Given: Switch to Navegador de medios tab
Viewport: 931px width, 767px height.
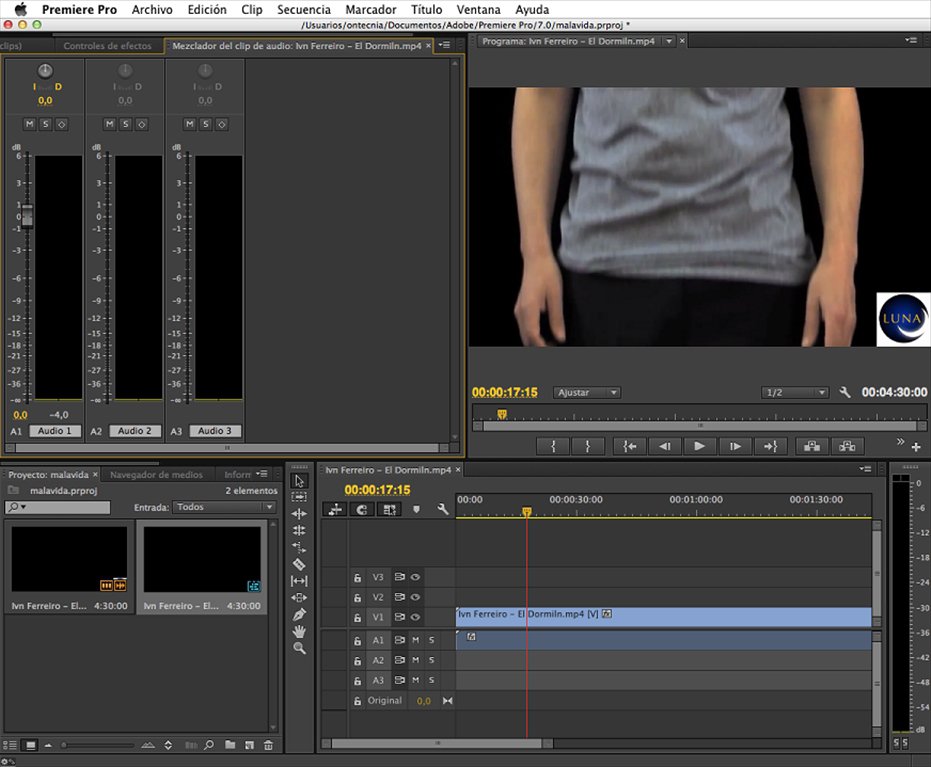Looking at the screenshot, I should coord(156,475).
